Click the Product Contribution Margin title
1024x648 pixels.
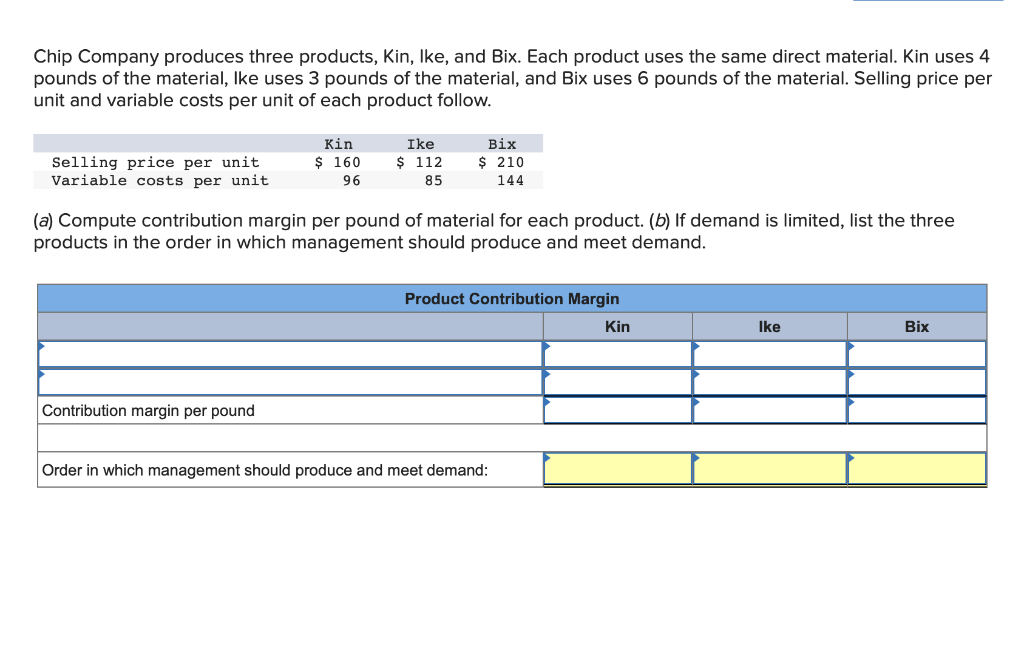[512, 299]
